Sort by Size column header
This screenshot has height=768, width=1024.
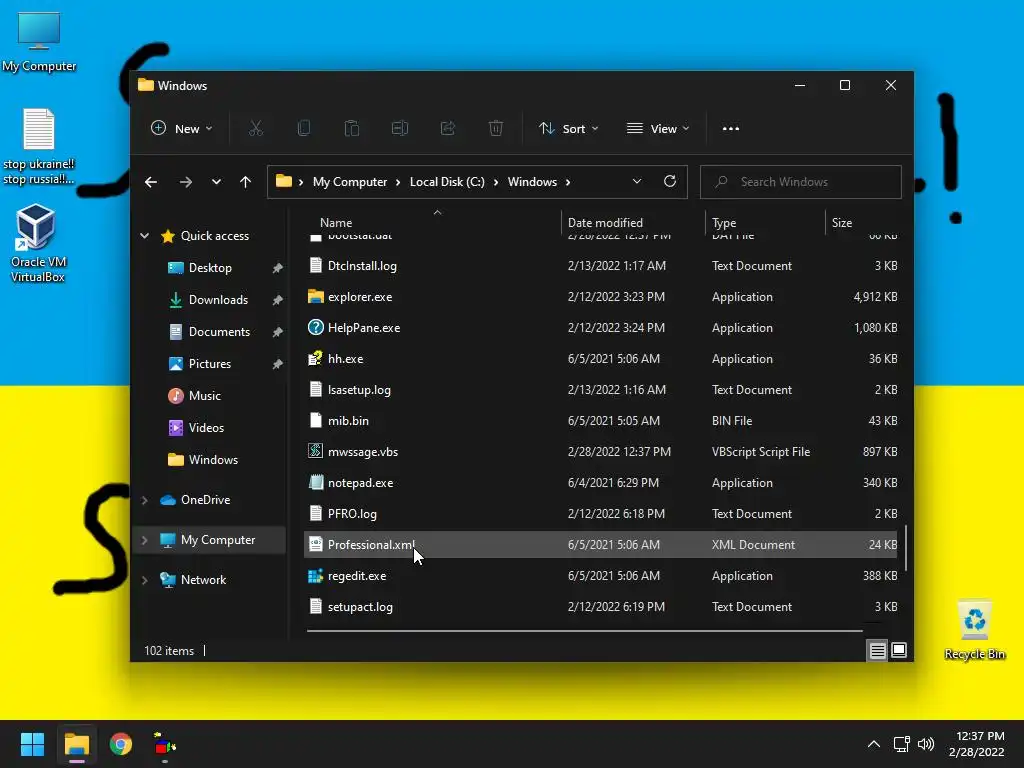point(842,223)
